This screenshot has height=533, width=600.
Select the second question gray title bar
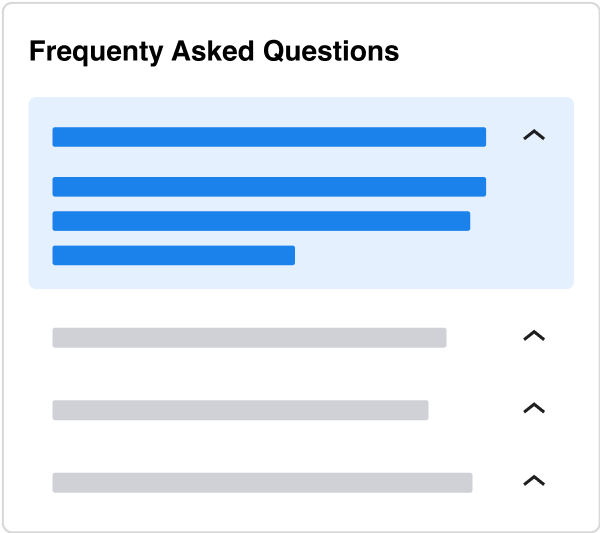[249, 338]
